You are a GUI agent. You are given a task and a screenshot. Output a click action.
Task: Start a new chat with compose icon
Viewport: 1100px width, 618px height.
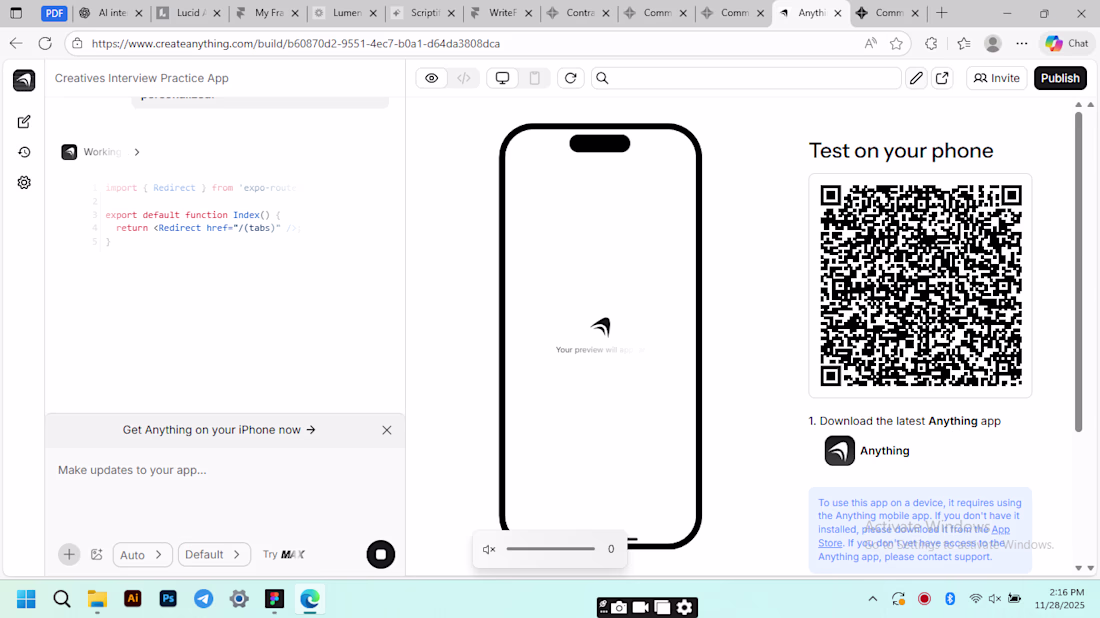(24, 122)
